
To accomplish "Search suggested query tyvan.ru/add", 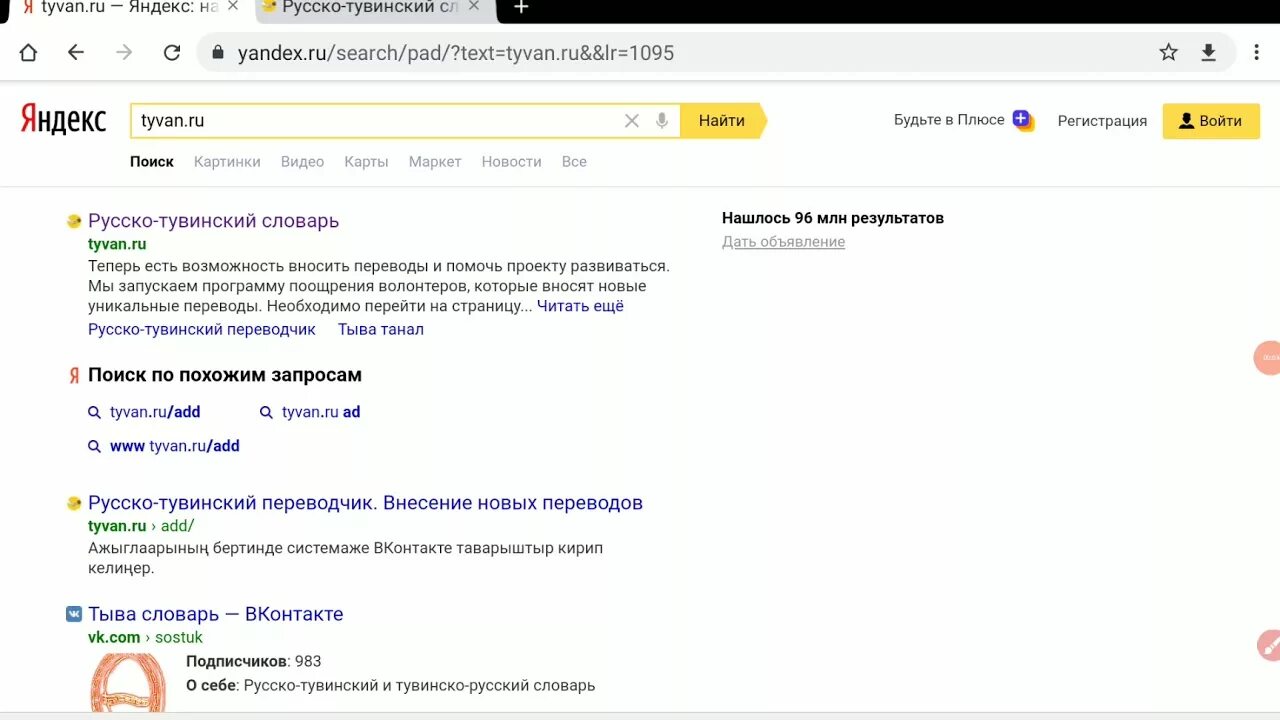I will tap(155, 412).
